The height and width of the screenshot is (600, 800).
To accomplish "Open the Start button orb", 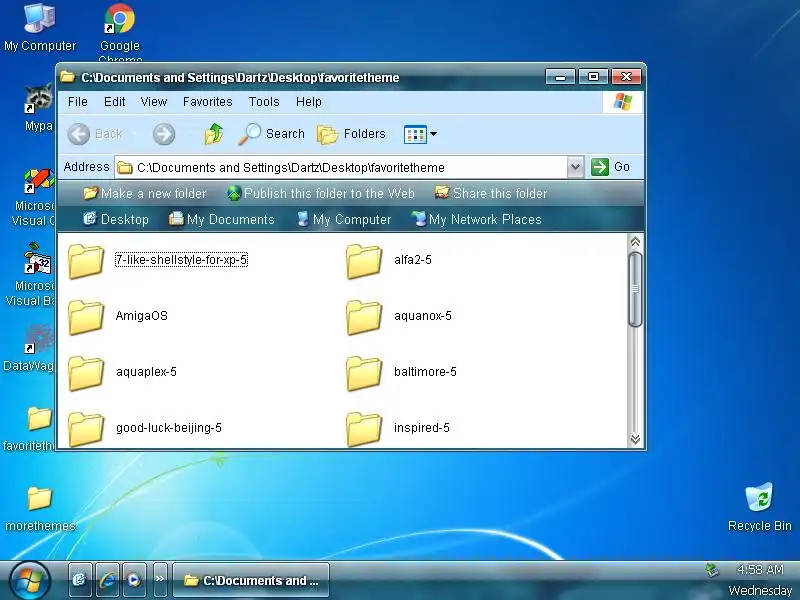I will (x=30, y=581).
